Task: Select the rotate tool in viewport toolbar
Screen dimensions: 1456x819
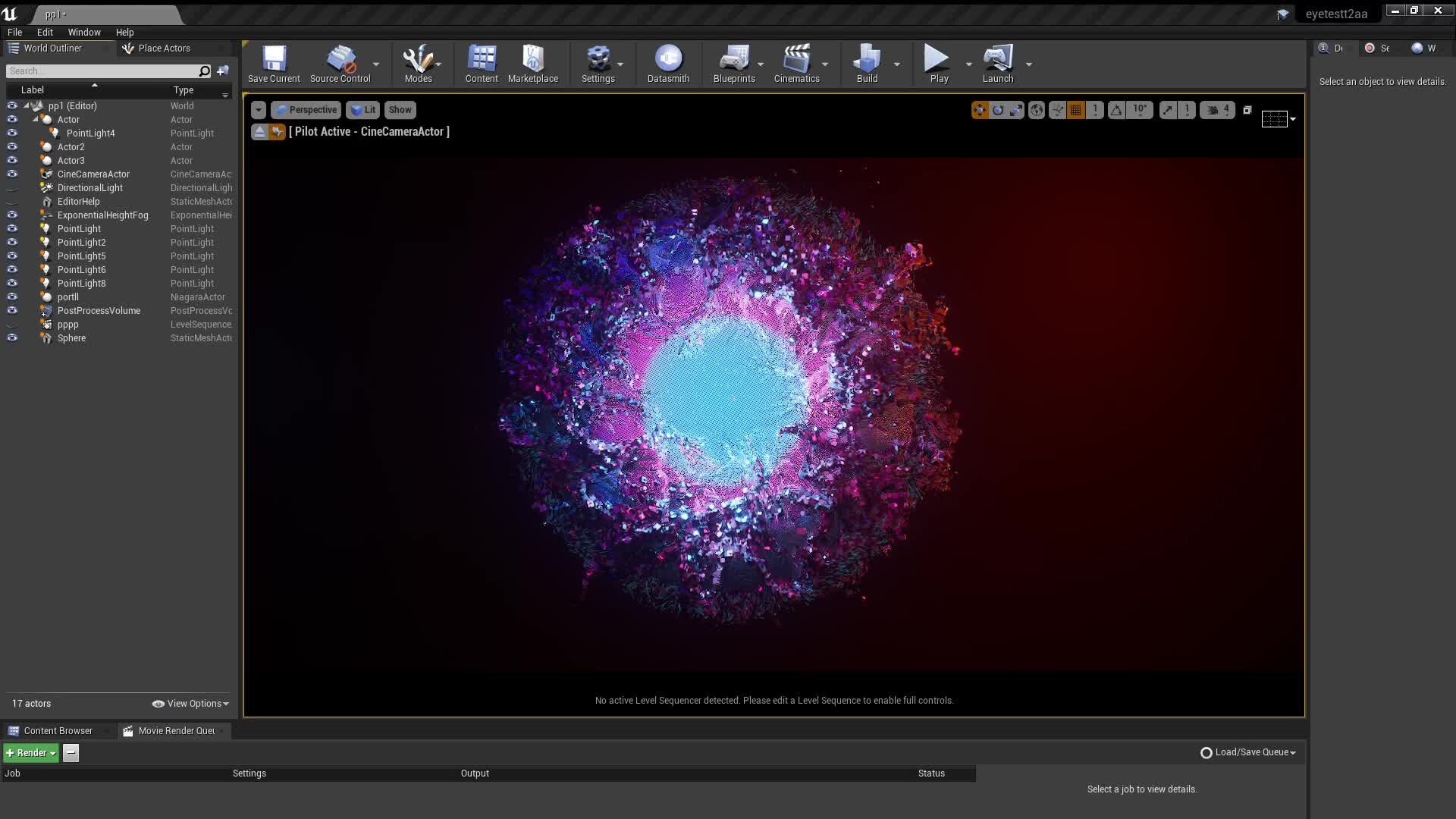Action: click(x=998, y=110)
